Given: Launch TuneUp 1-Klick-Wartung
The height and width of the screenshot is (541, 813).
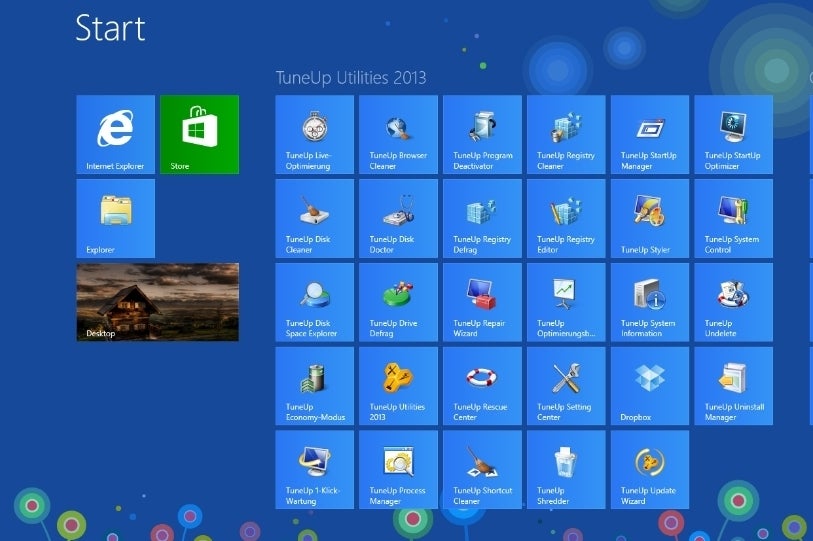Looking at the screenshot, I should click(315, 470).
